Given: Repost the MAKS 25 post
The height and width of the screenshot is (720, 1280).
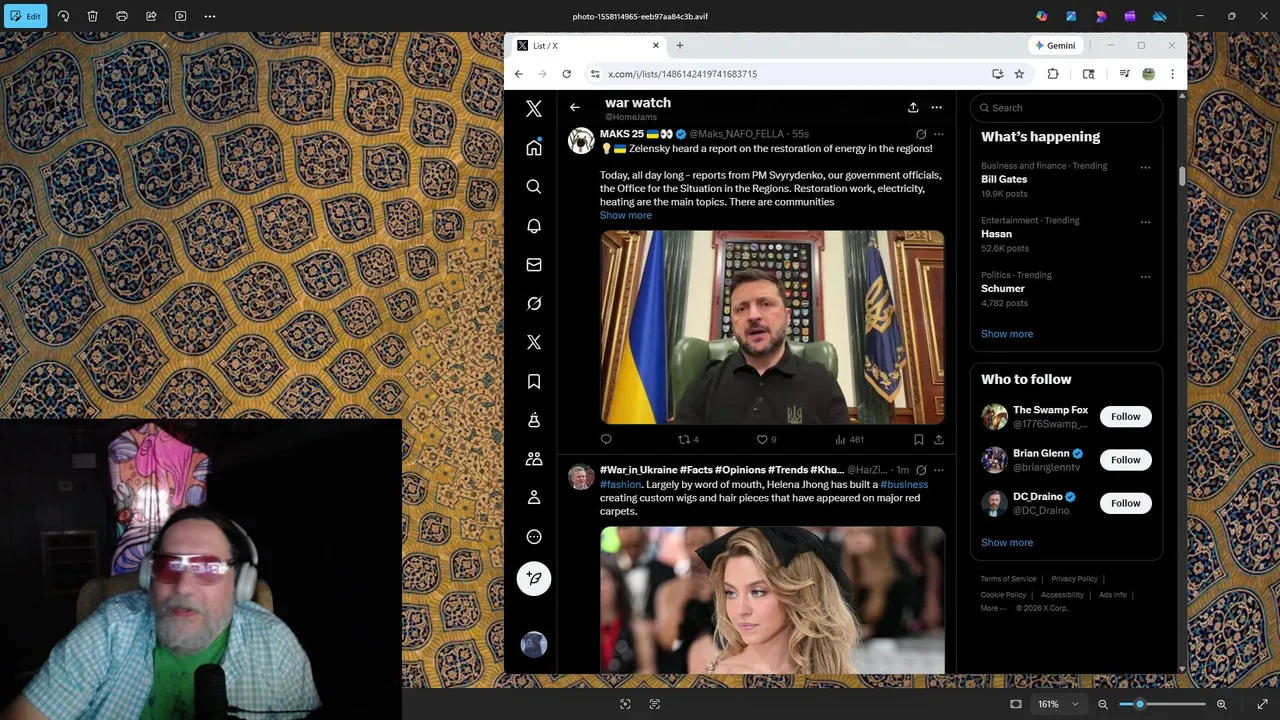Looking at the screenshot, I should tap(688, 439).
